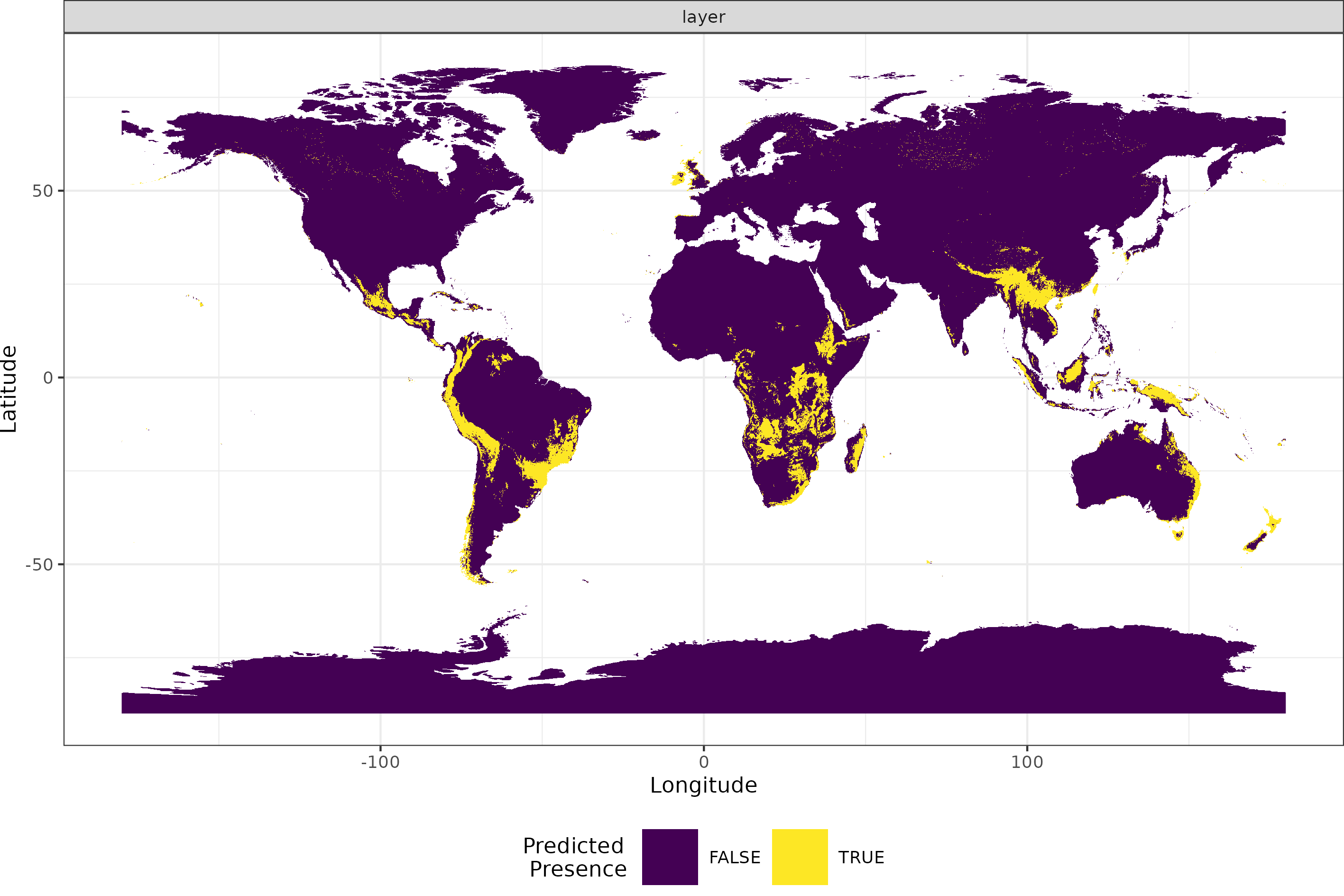The height and width of the screenshot is (896, 1344).
Task: Click the purple FALSE legend swatch
Action: pos(670,857)
